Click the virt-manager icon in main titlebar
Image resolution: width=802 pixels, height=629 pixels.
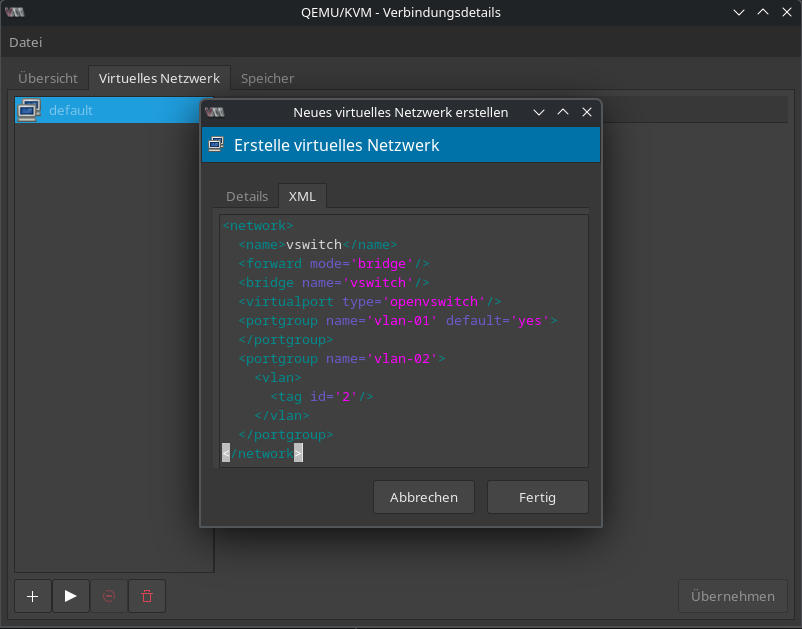click(15, 13)
